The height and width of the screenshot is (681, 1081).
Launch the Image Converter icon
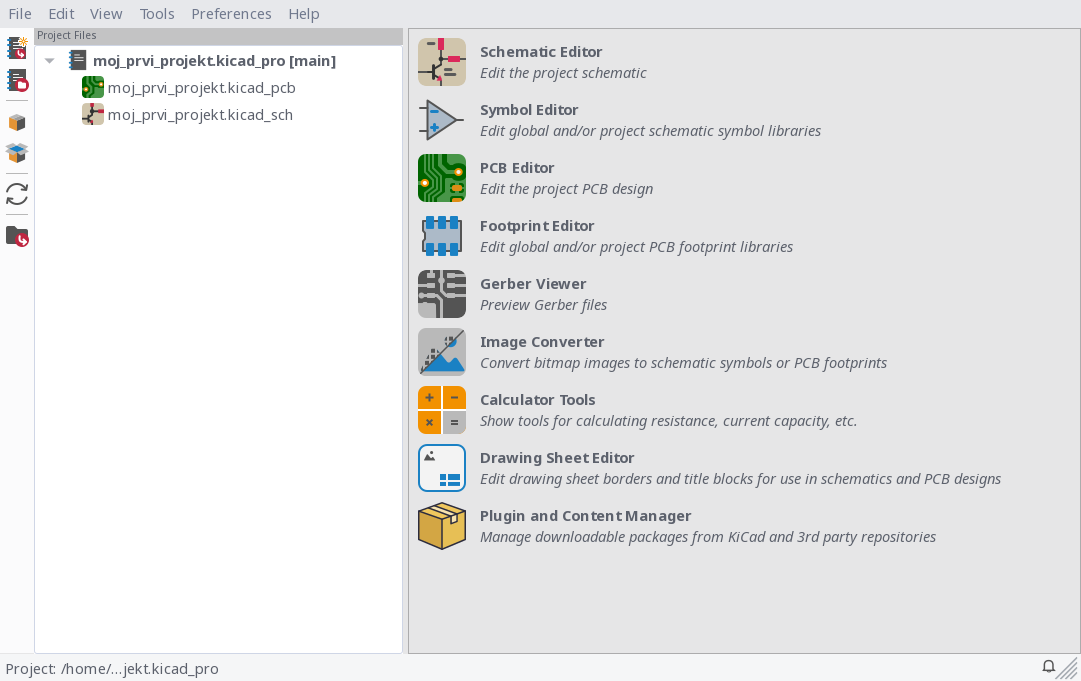(x=442, y=352)
